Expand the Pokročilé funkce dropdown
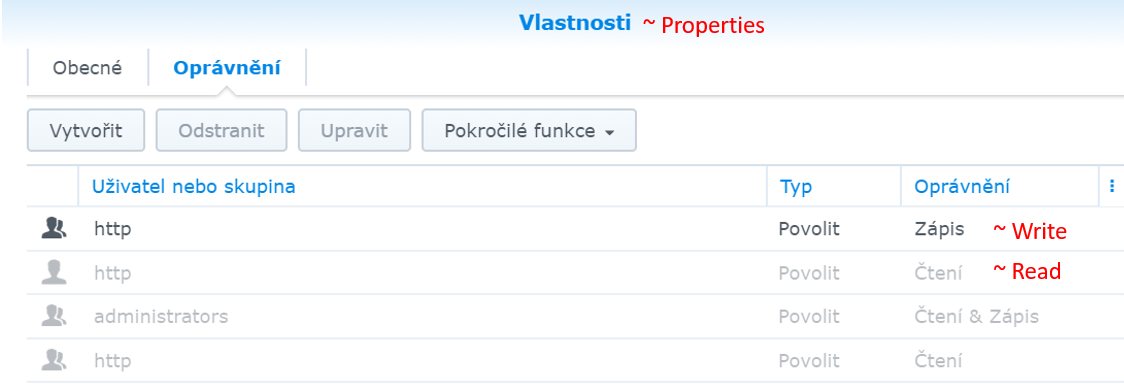The image size is (1124, 388). tap(529, 131)
